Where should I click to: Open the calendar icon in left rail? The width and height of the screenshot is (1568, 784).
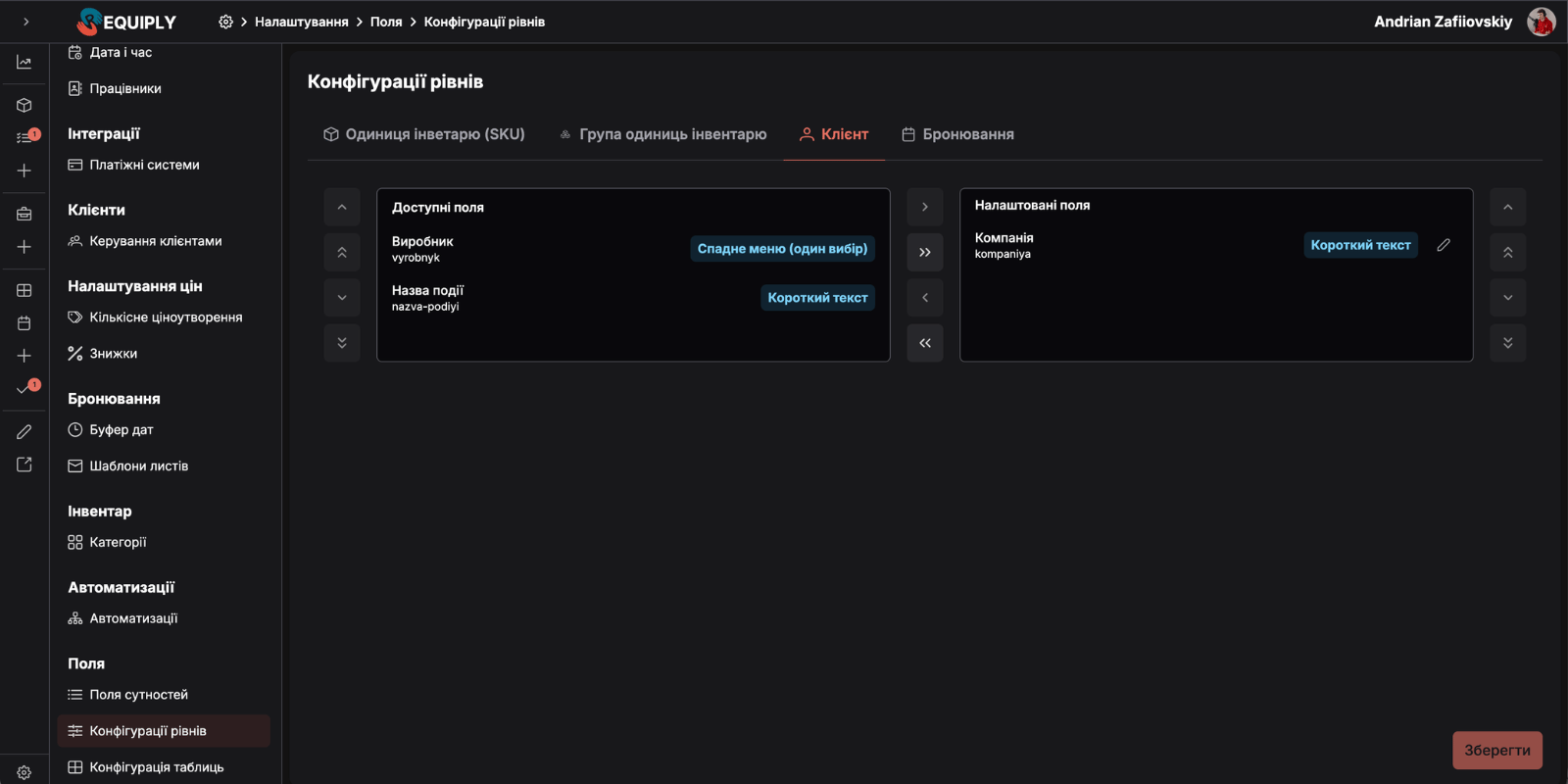coord(24,323)
